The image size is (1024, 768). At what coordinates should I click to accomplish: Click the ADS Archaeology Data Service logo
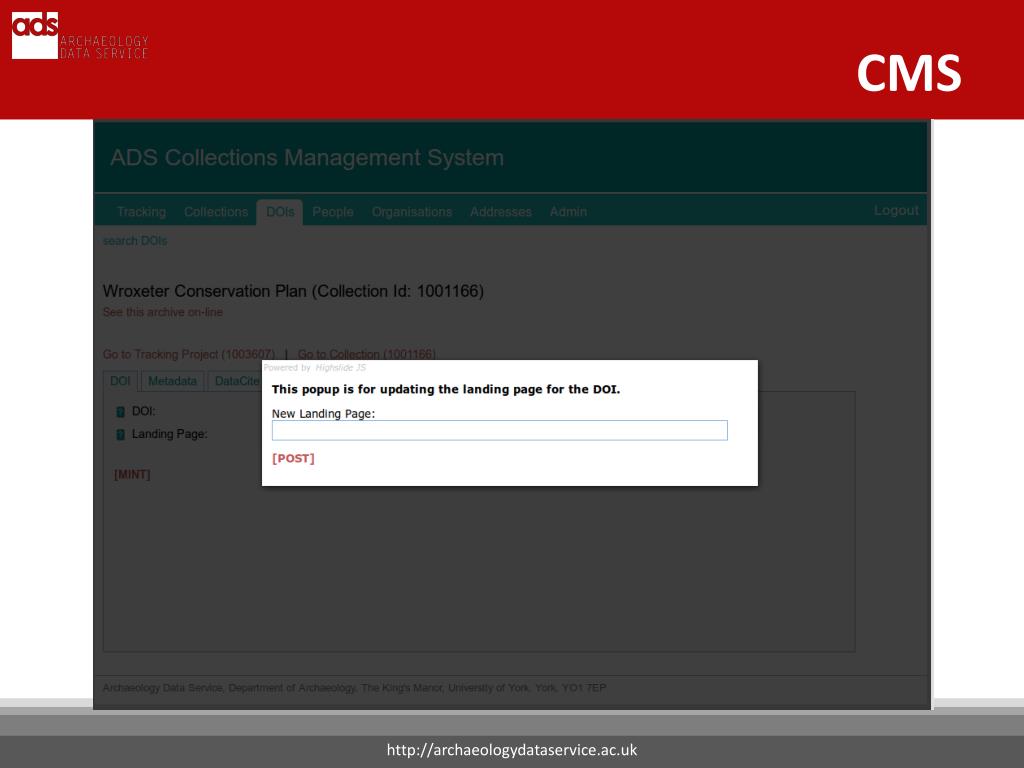coord(80,35)
